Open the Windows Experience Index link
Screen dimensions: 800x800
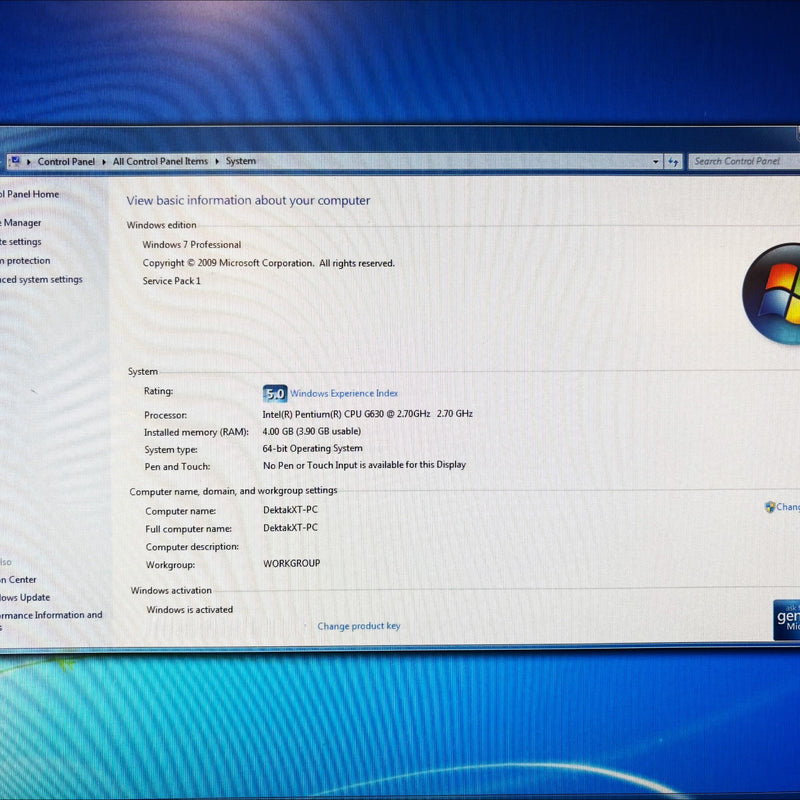(x=344, y=393)
